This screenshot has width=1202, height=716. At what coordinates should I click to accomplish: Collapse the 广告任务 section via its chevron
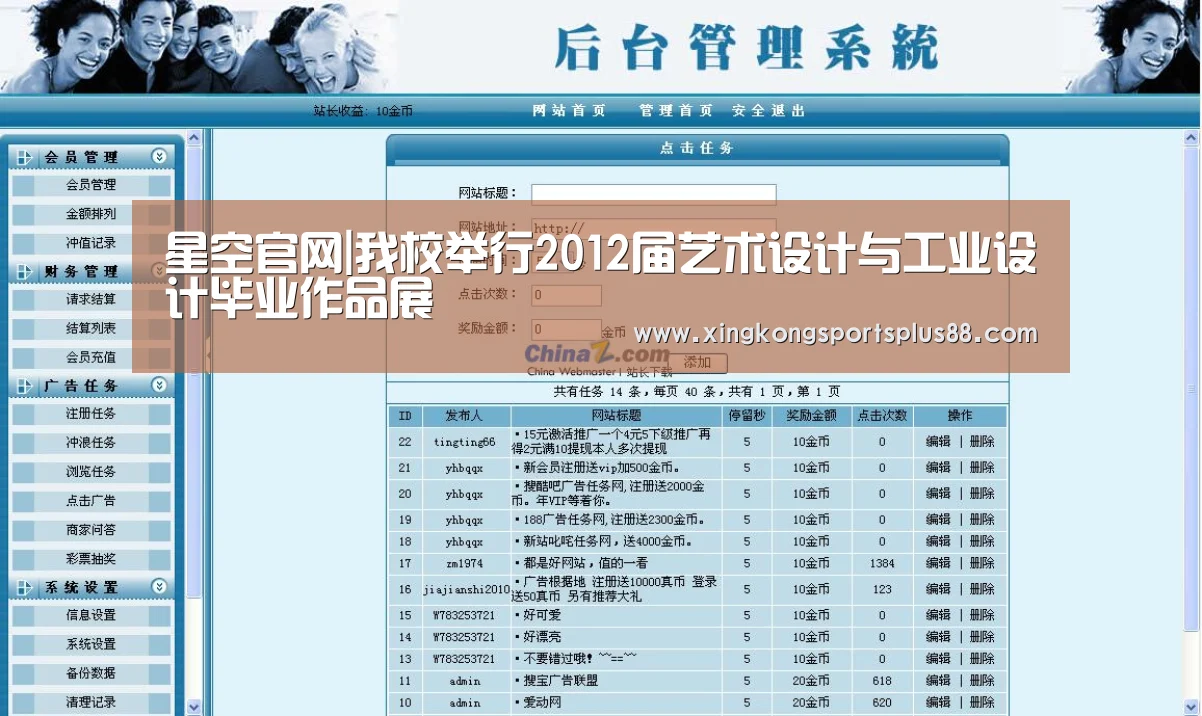(x=159, y=384)
